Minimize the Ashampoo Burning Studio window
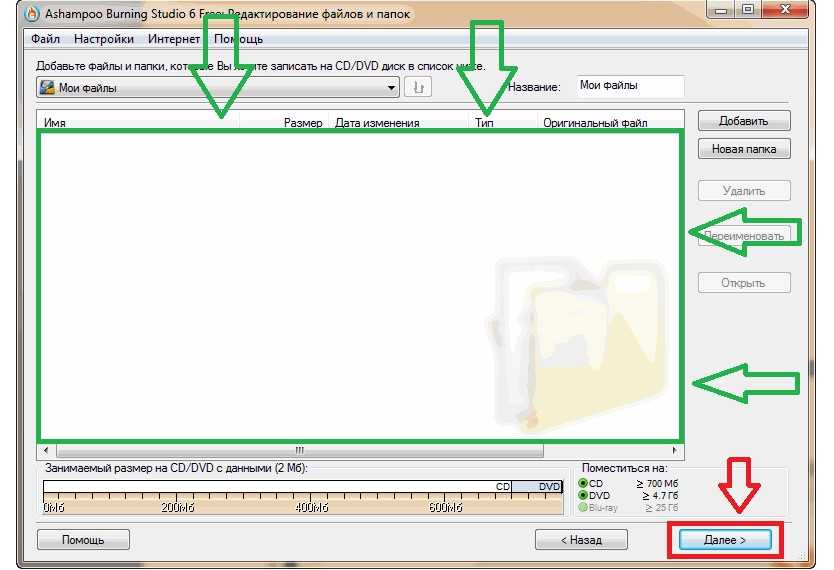Image resolution: width=834 pixels, height=570 pixels. pos(721,10)
